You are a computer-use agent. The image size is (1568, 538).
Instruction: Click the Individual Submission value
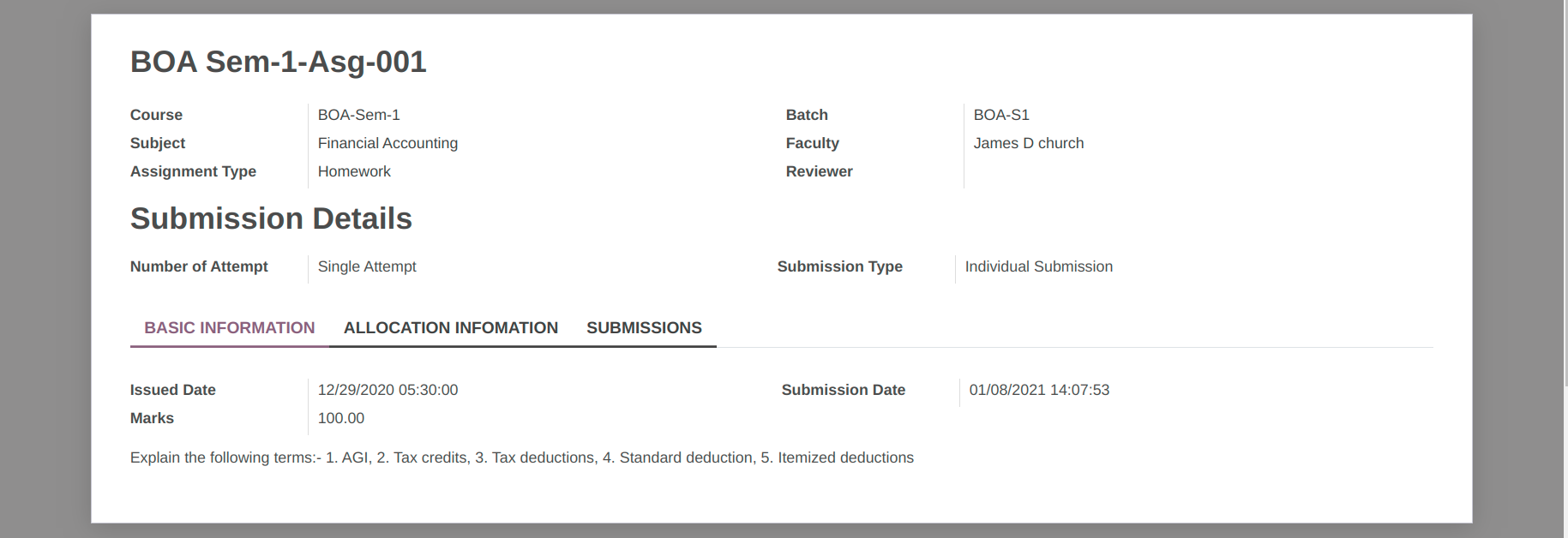click(1038, 266)
